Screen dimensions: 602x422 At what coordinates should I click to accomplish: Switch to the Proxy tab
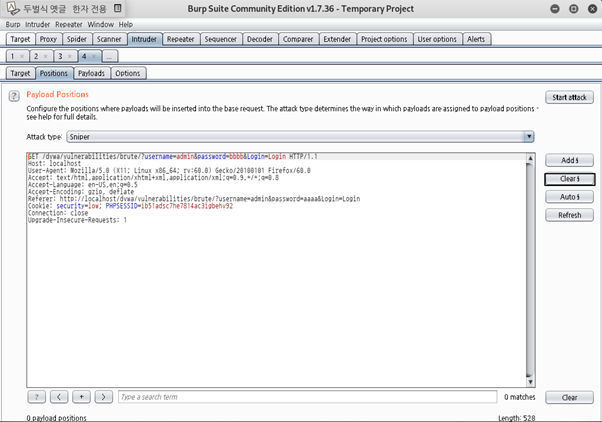click(48, 39)
